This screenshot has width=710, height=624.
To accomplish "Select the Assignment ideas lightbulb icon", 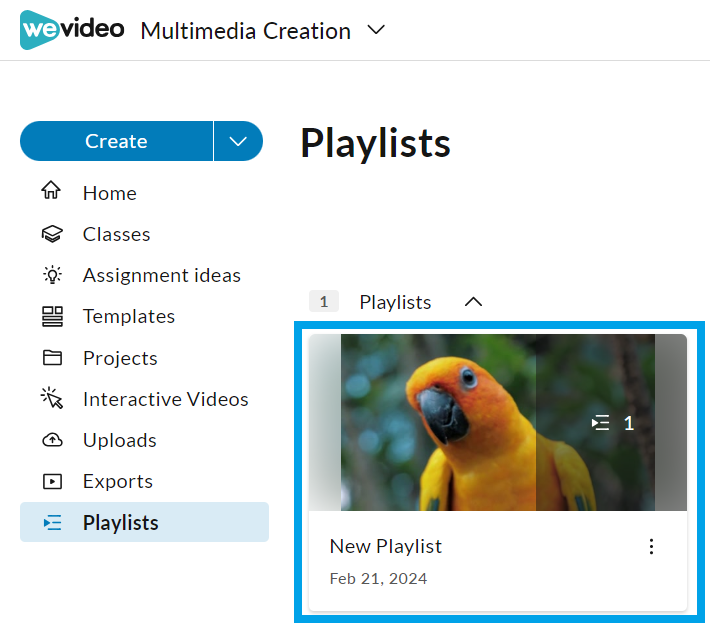I will click(52, 275).
